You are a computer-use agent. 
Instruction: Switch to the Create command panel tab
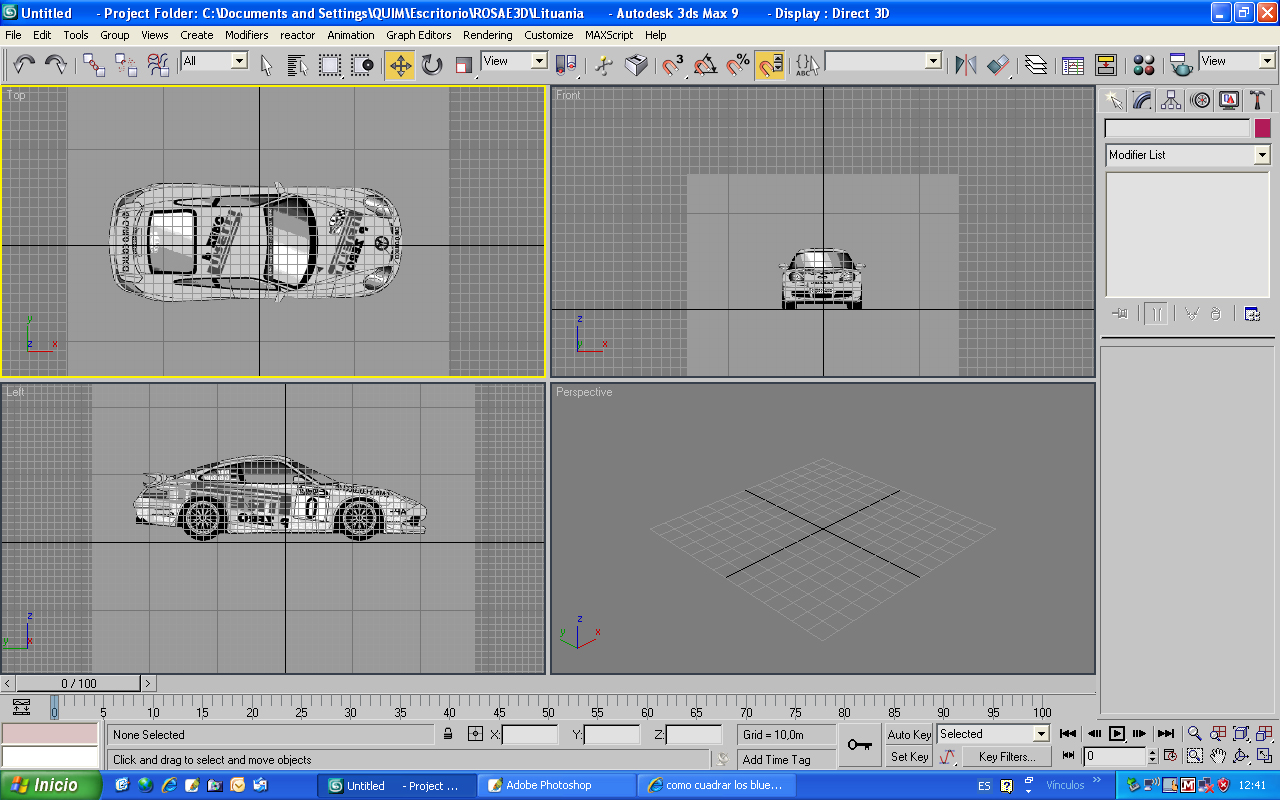point(1113,100)
